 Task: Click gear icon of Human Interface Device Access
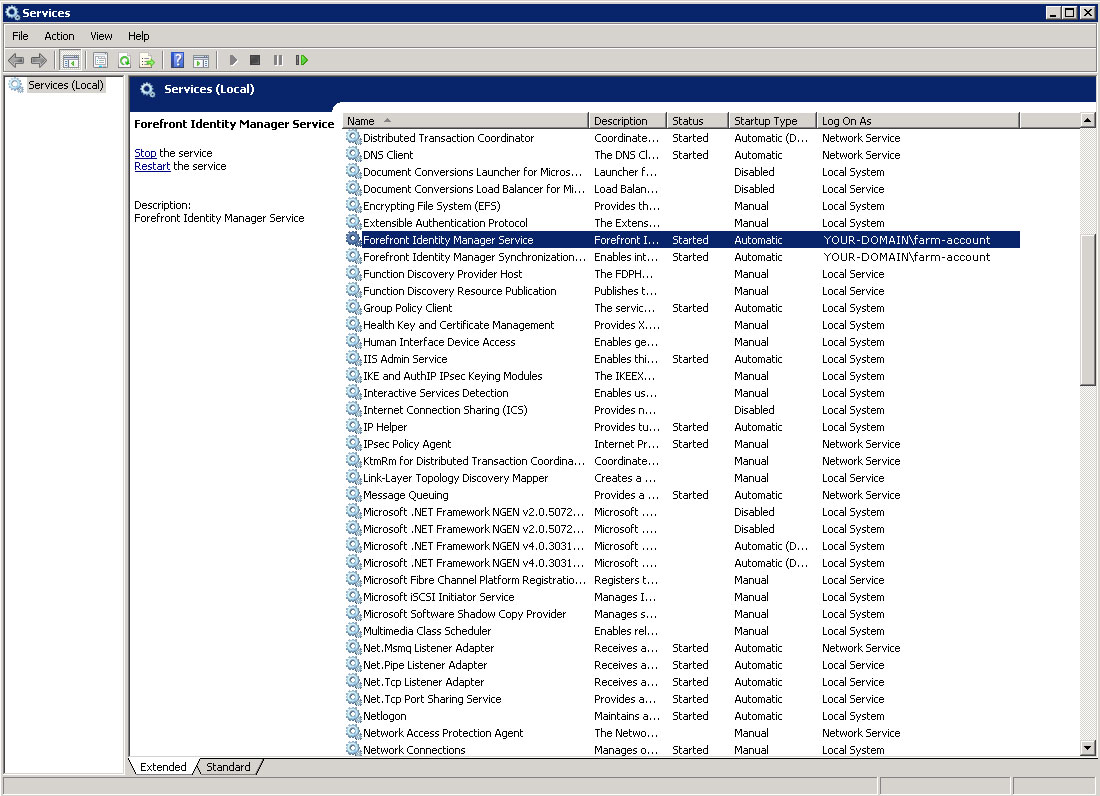(354, 342)
